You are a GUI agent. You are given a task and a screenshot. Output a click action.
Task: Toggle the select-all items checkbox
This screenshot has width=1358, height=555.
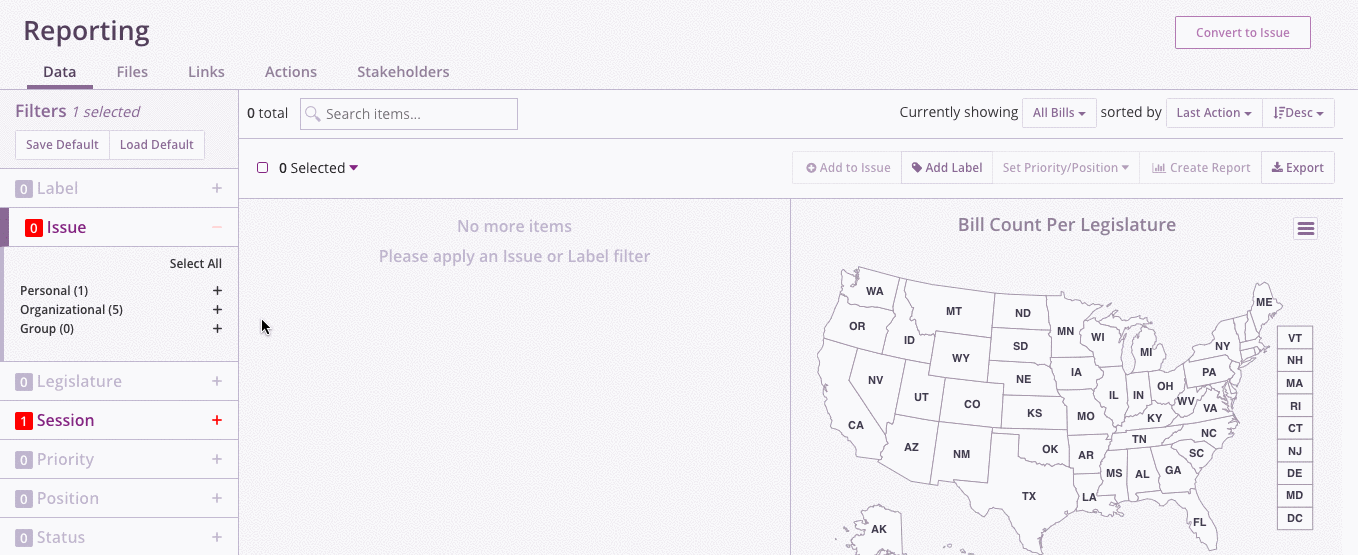click(x=263, y=168)
